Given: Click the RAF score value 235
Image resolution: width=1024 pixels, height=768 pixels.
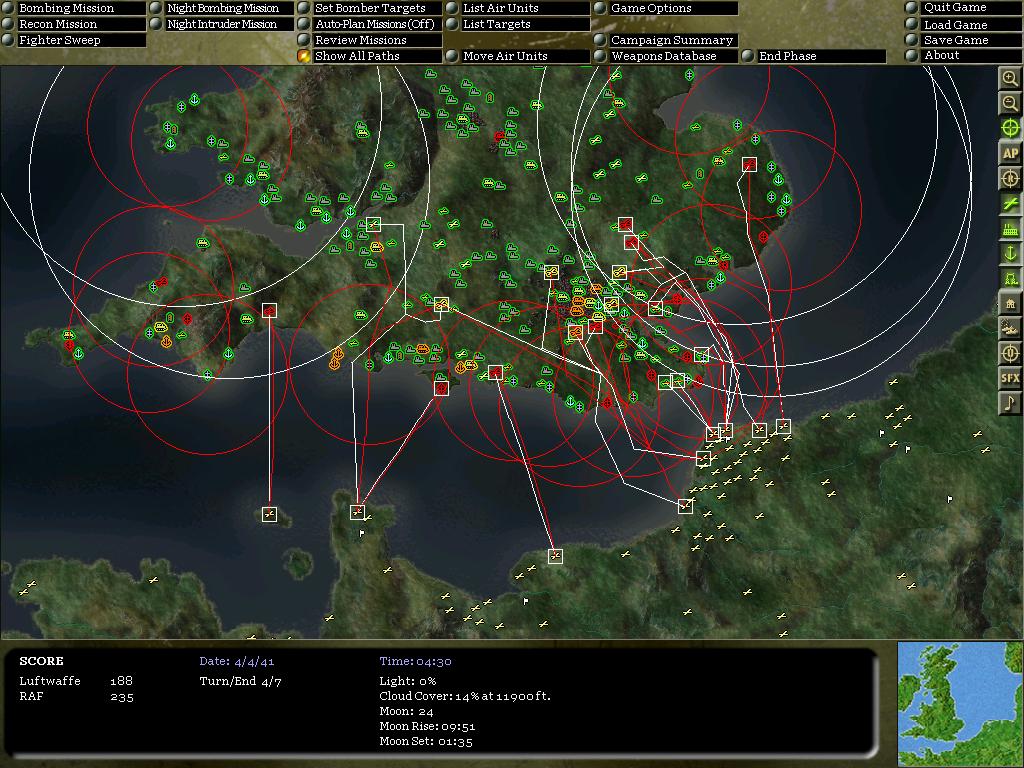Looking at the screenshot, I should coord(121,697).
